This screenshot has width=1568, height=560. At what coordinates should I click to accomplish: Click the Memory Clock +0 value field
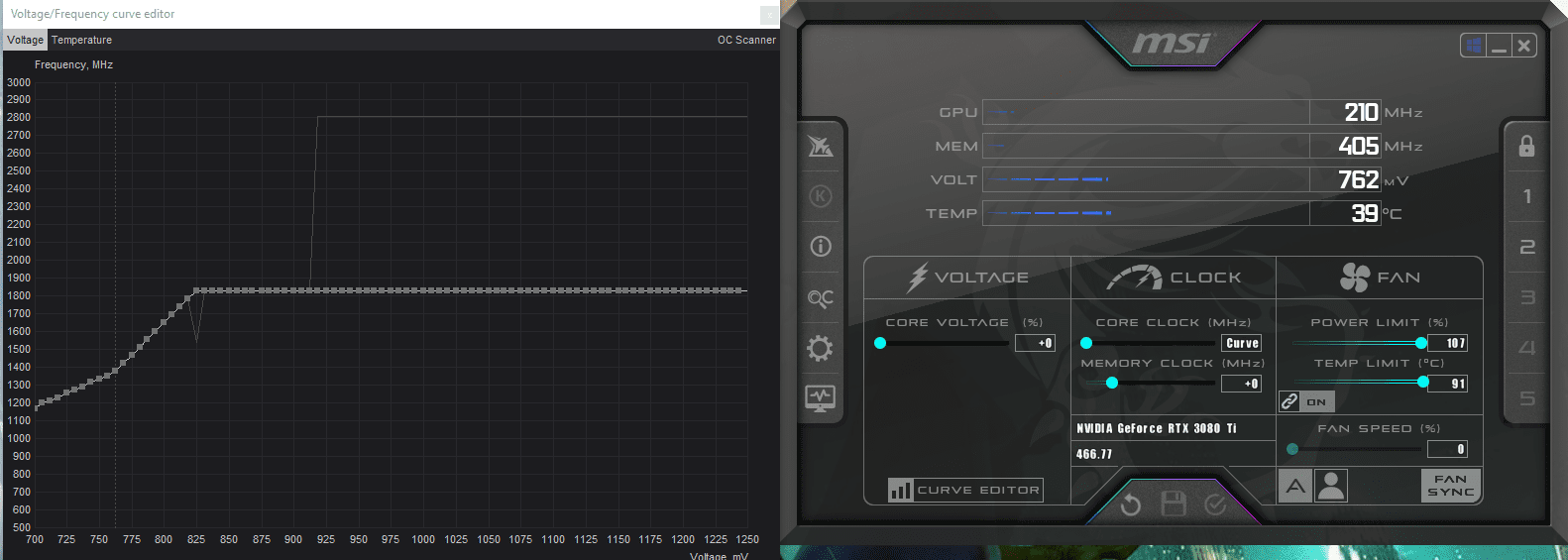coord(1241,384)
